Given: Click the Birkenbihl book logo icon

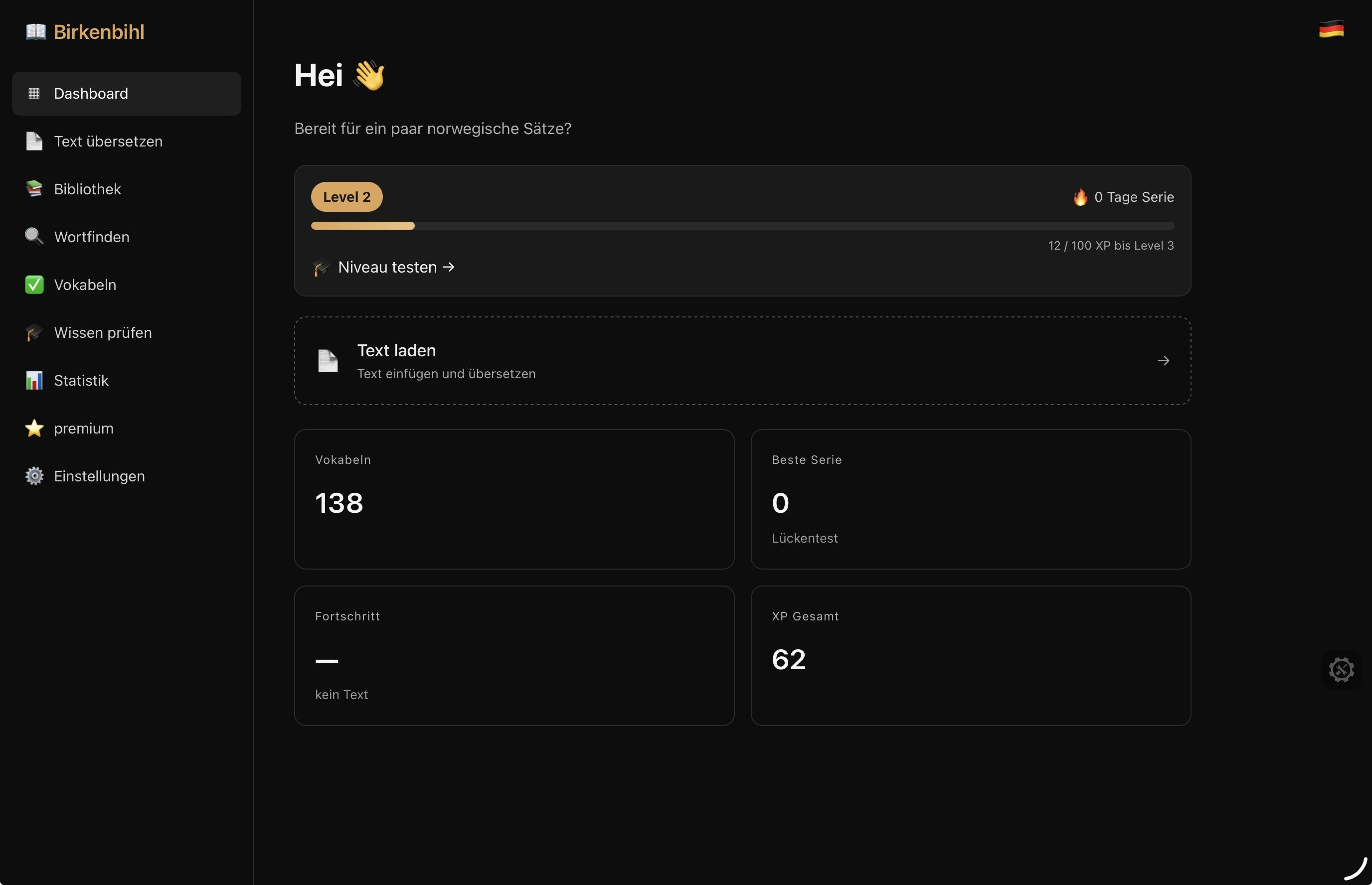Looking at the screenshot, I should 35,31.
